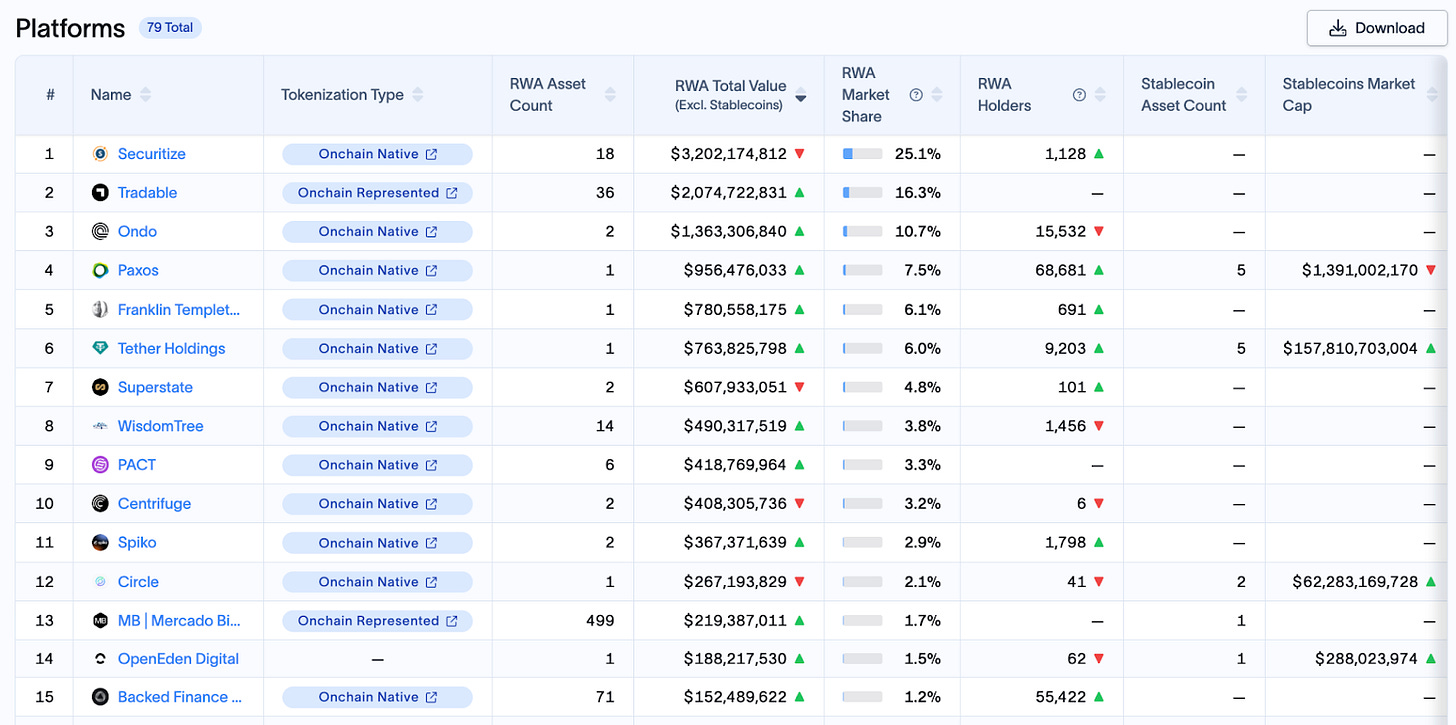This screenshot has width=1456, height=725.
Task: Click the external link icon in Backed Finance's Onchain Native tag
Action: point(431,698)
